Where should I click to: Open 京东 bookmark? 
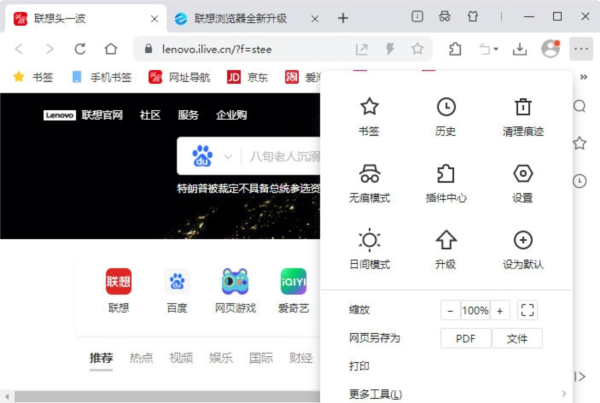pos(247,77)
